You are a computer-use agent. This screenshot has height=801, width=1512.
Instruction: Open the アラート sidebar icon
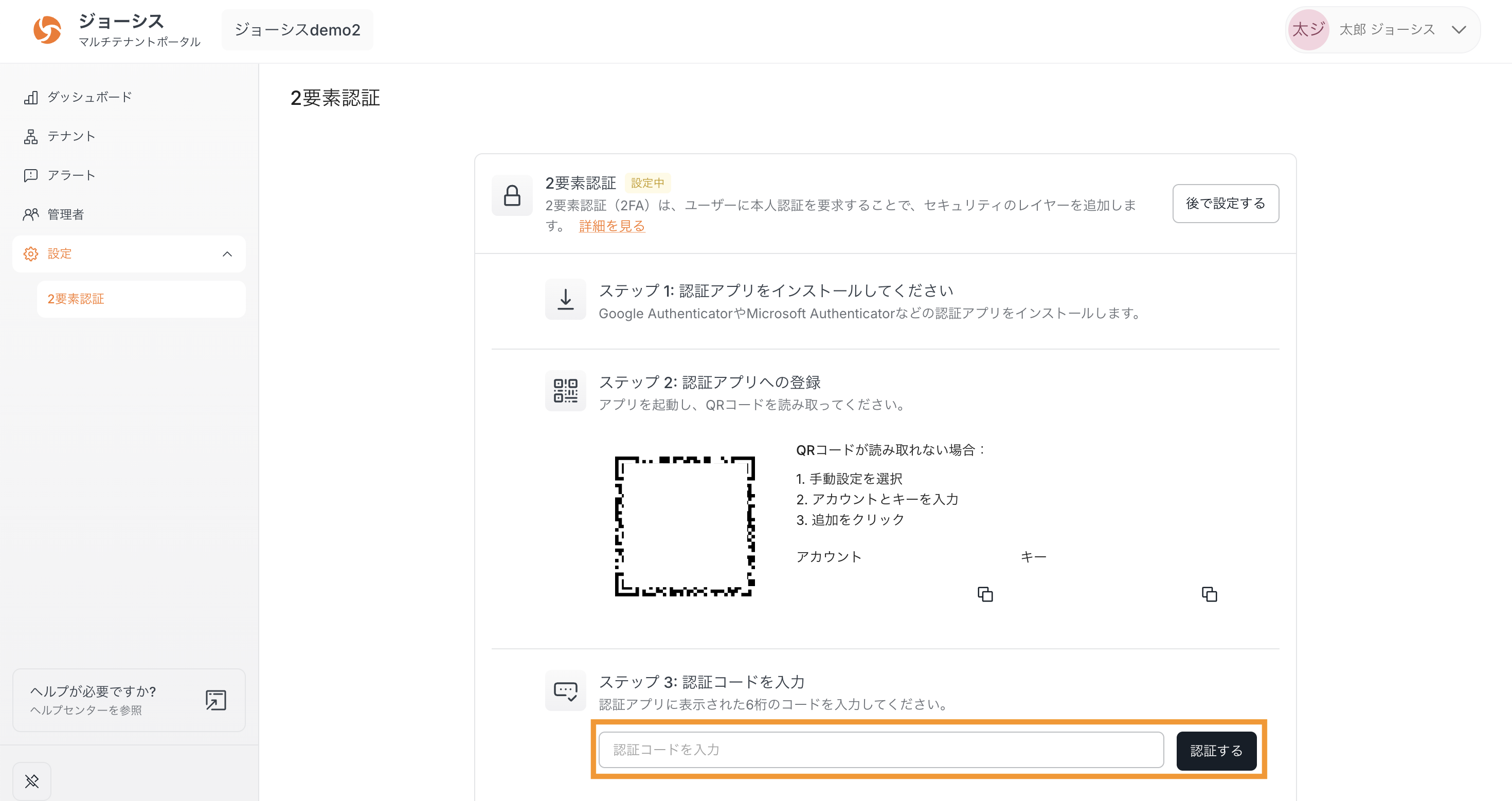click(x=31, y=175)
